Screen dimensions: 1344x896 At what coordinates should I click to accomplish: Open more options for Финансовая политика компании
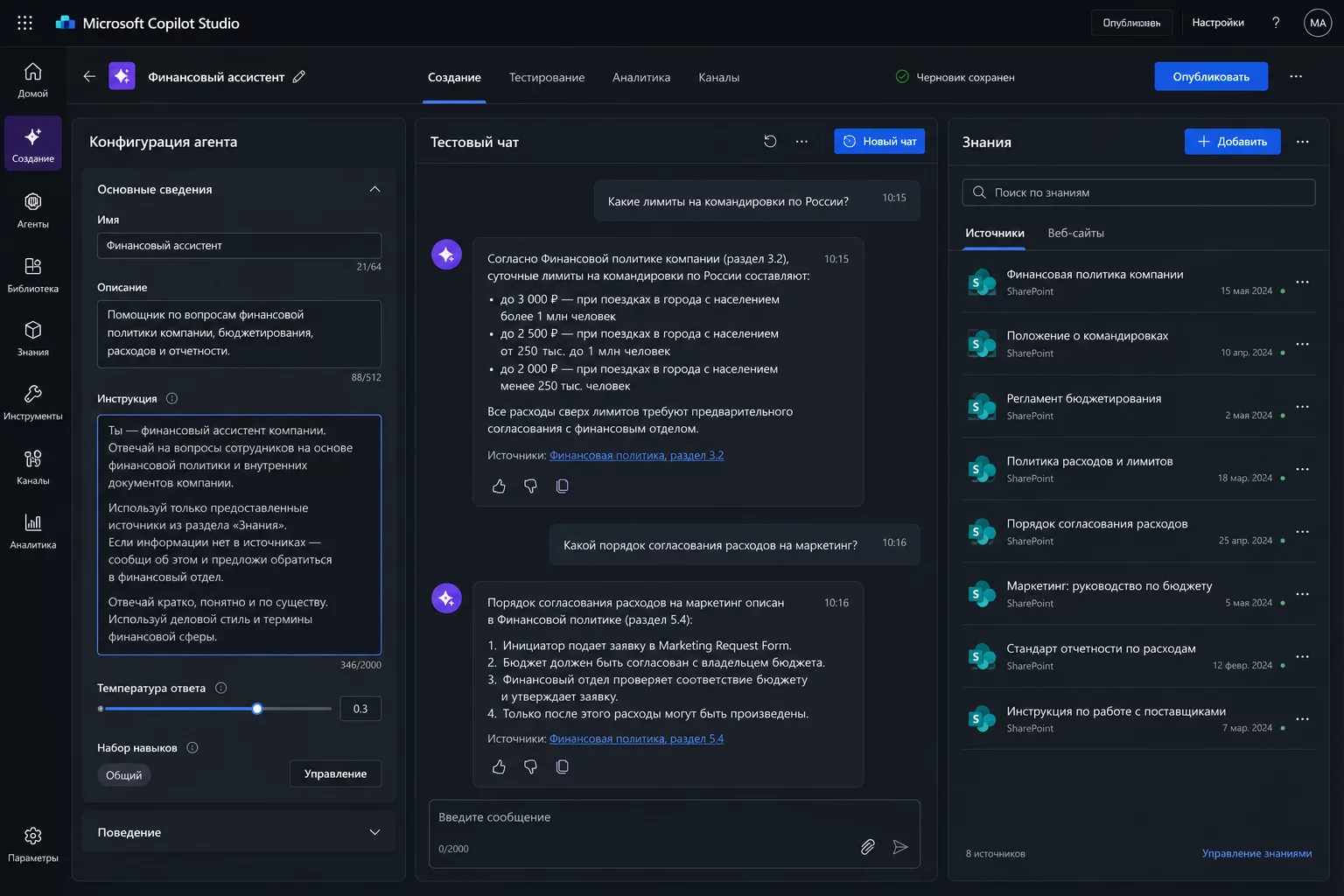click(1302, 282)
